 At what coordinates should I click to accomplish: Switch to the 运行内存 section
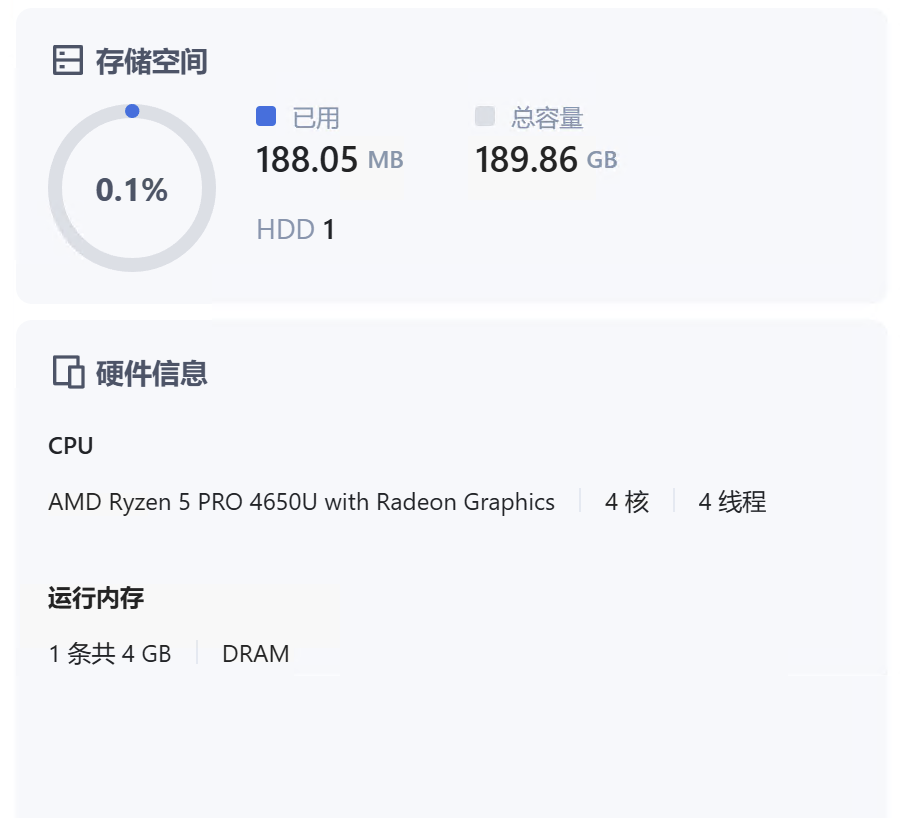coord(97,597)
